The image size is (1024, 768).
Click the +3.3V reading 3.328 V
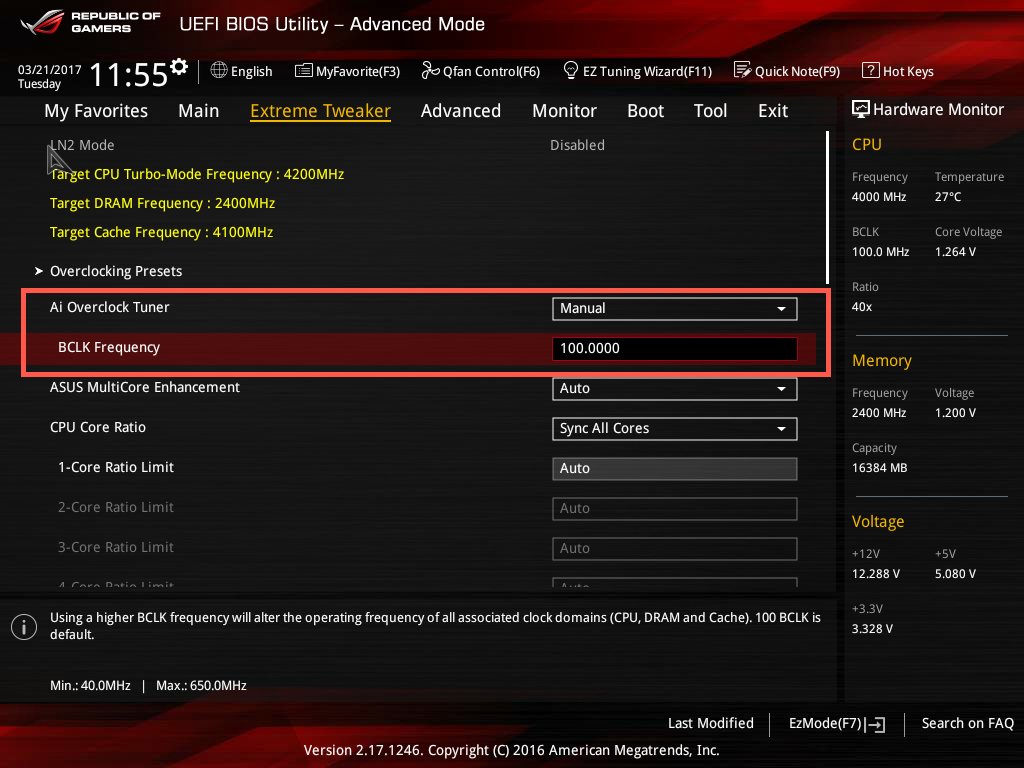[872, 629]
